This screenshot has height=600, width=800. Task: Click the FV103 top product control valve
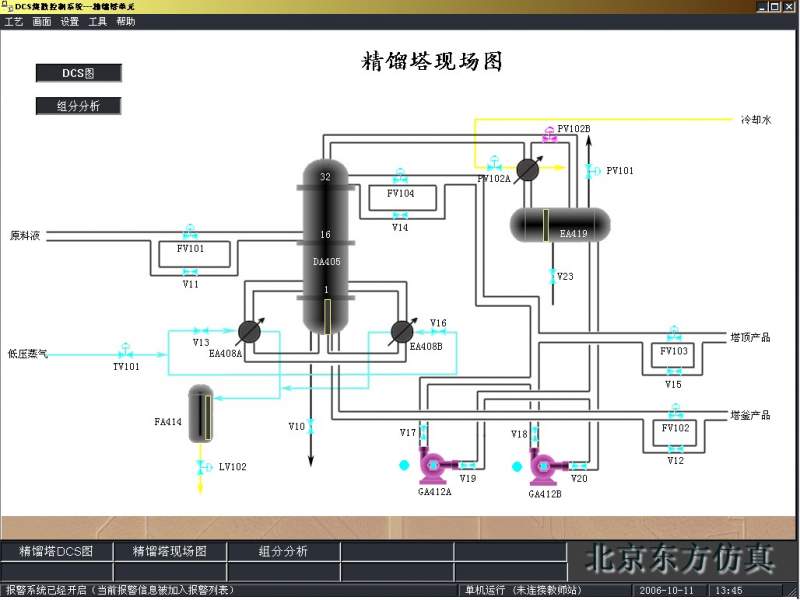click(673, 334)
